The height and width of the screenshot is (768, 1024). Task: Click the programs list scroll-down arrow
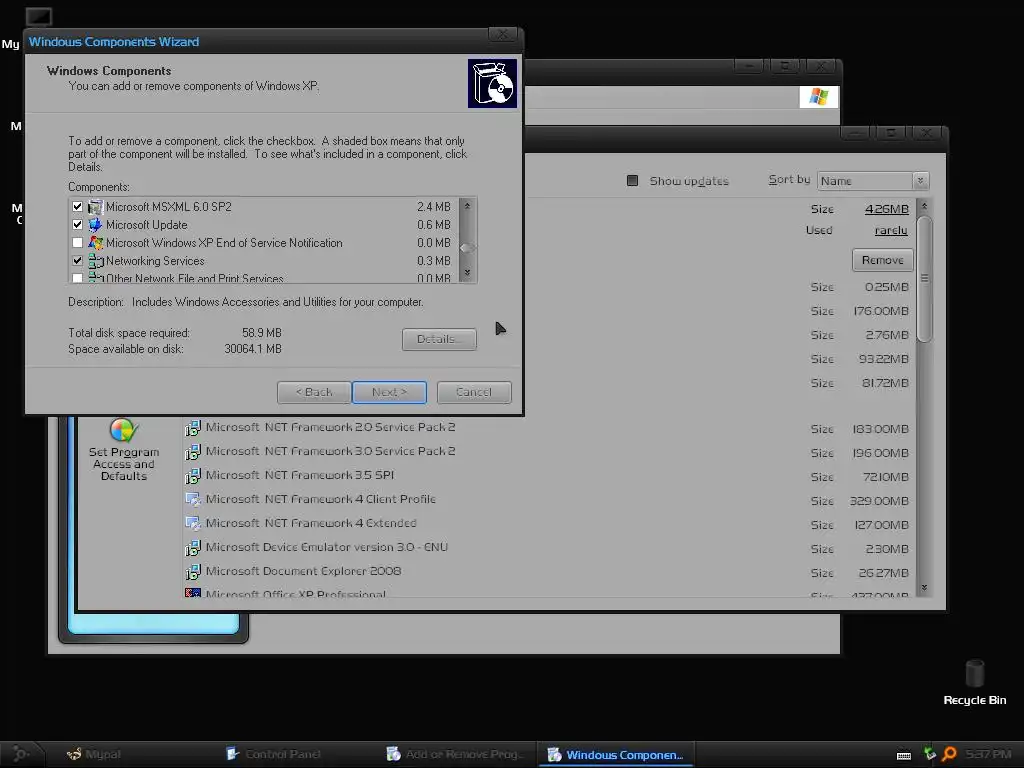[924, 588]
